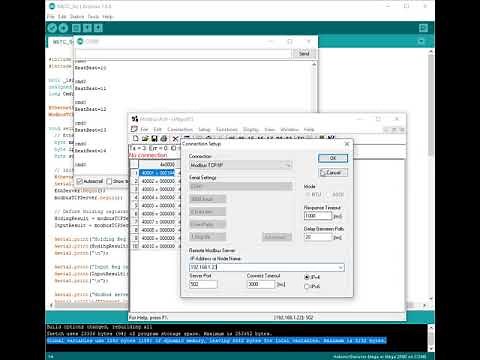This screenshot has height=360, width=480.
Task: Expand the IP Address or Node Name dropdown
Action: tap(340, 267)
